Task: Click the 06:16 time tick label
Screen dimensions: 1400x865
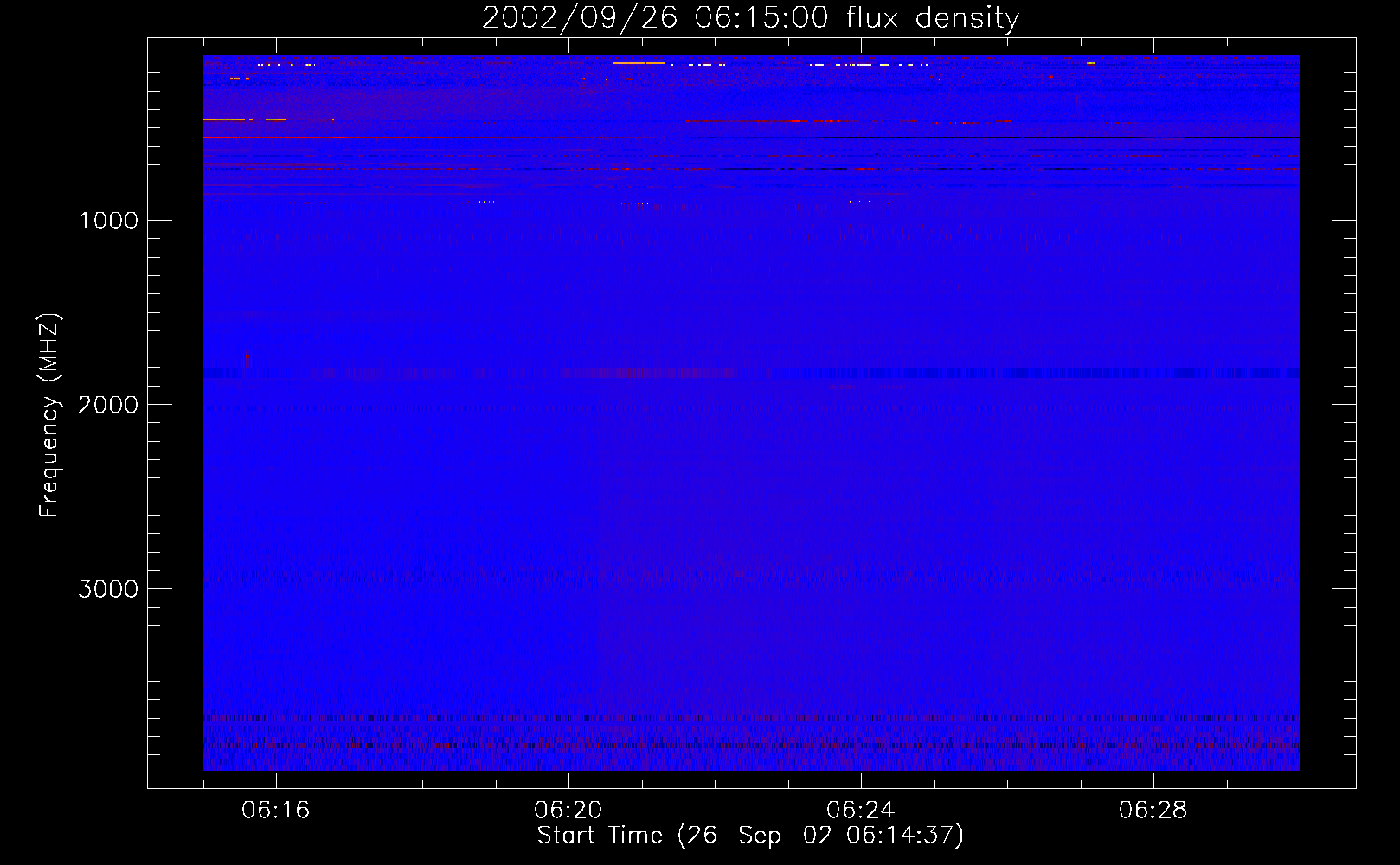Action: 276,811
